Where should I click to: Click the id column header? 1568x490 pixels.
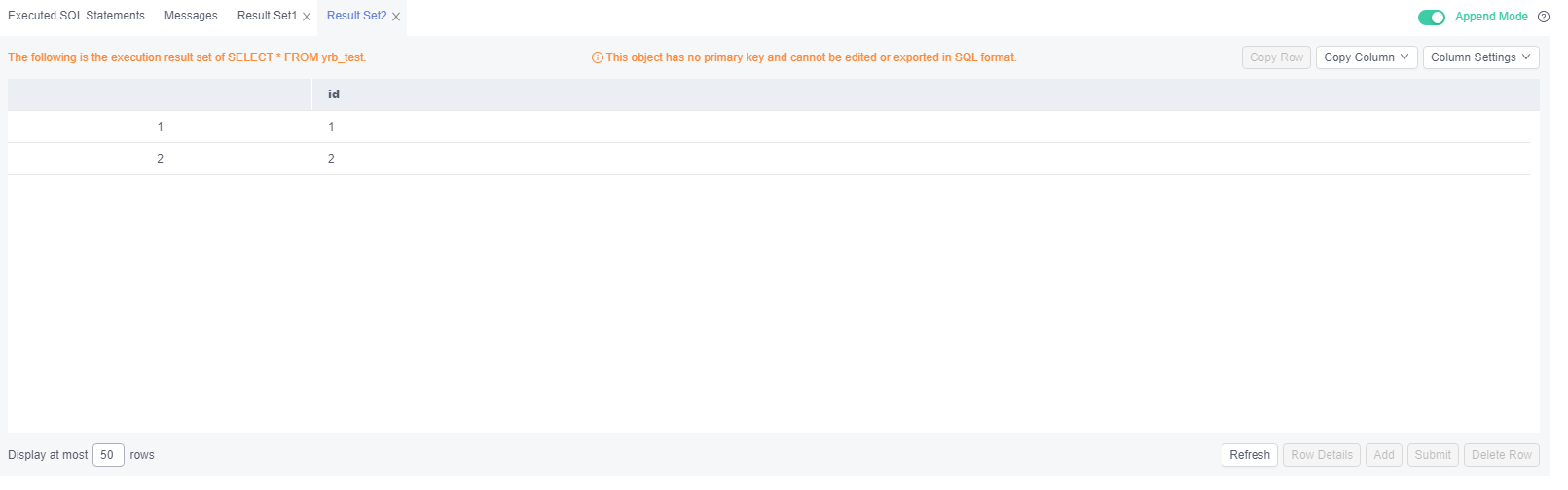pyautogui.click(x=334, y=94)
